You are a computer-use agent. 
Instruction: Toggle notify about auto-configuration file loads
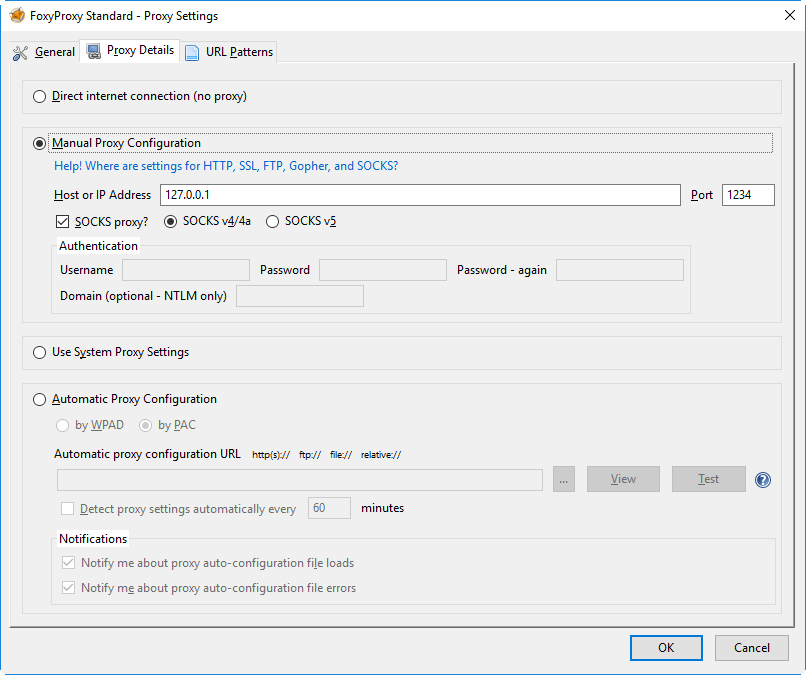click(68, 562)
